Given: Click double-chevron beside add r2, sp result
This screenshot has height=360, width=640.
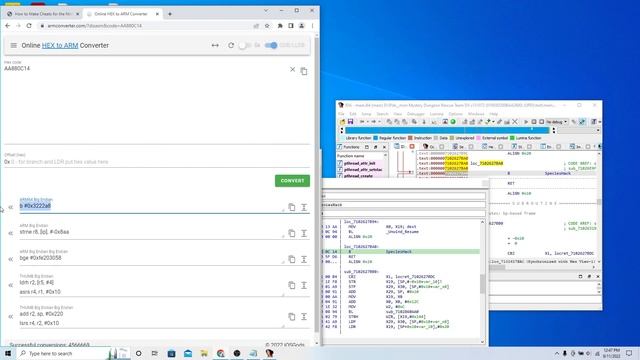Looking at the screenshot, I should click(11, 317).
